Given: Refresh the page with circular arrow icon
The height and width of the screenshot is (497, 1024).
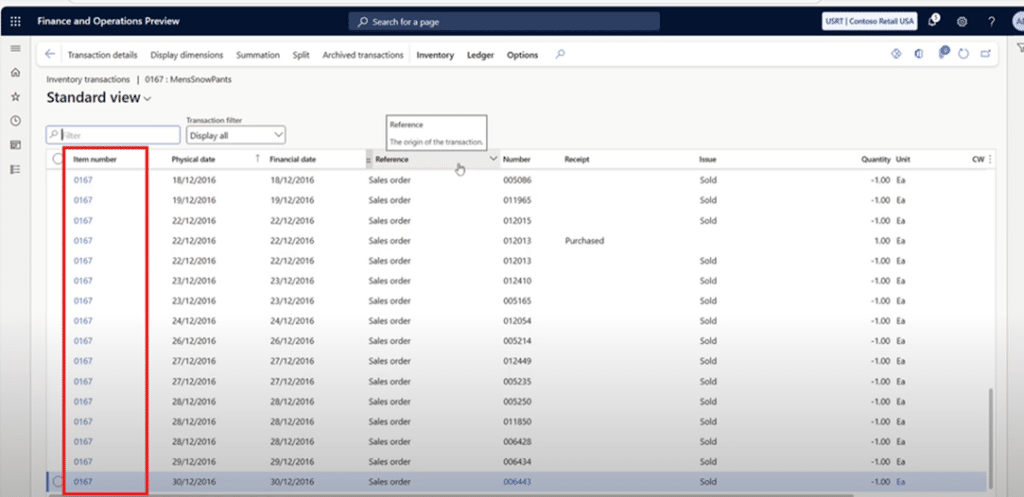Looking at the screenshot, I should click(963, 54).
